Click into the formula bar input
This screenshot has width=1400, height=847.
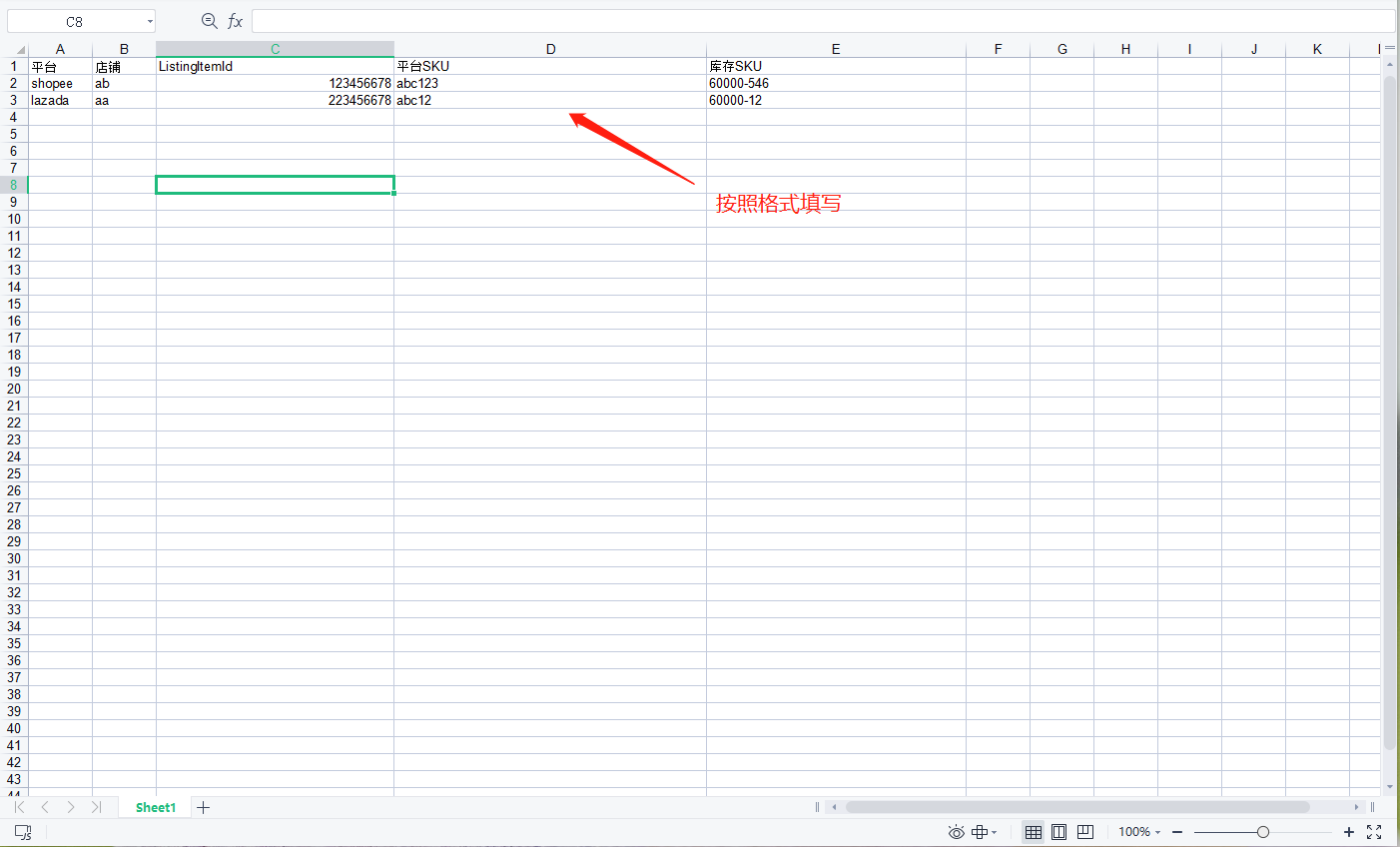[x=819, y=21]
